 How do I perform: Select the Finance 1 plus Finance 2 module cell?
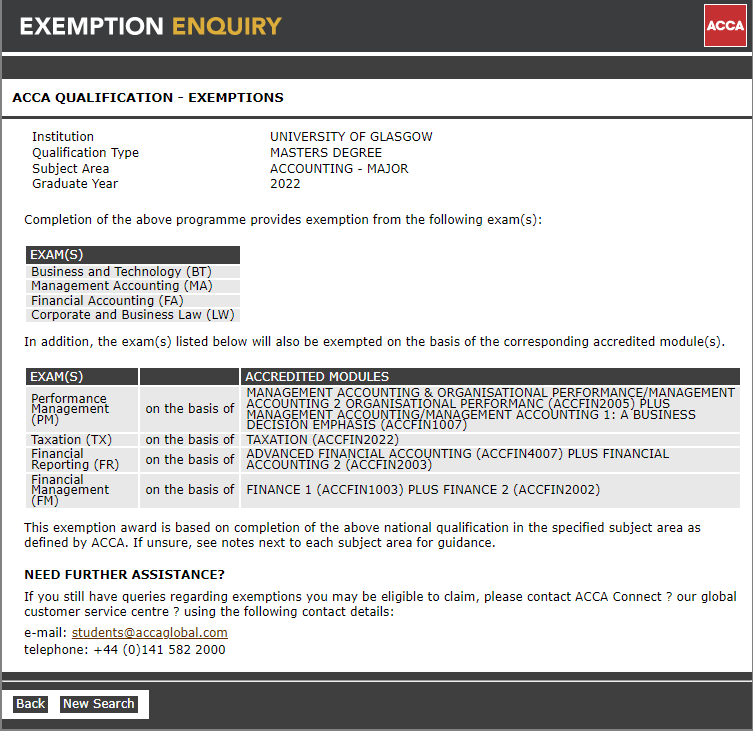424,490
